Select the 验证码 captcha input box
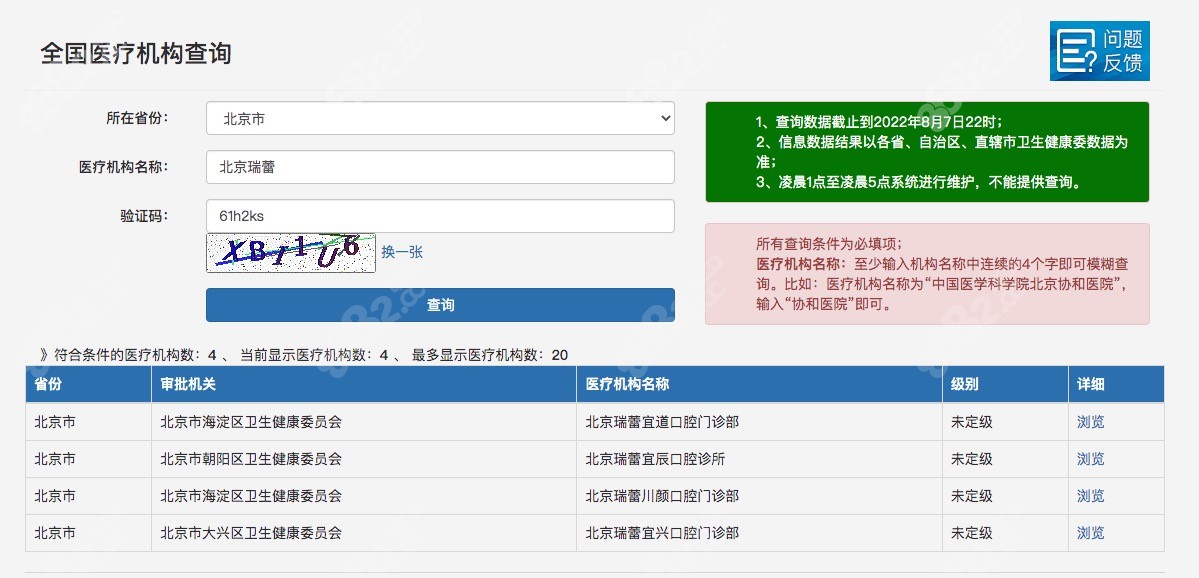Image resolution: width=1199 pixels, height=578 pixels. [439, 215]
